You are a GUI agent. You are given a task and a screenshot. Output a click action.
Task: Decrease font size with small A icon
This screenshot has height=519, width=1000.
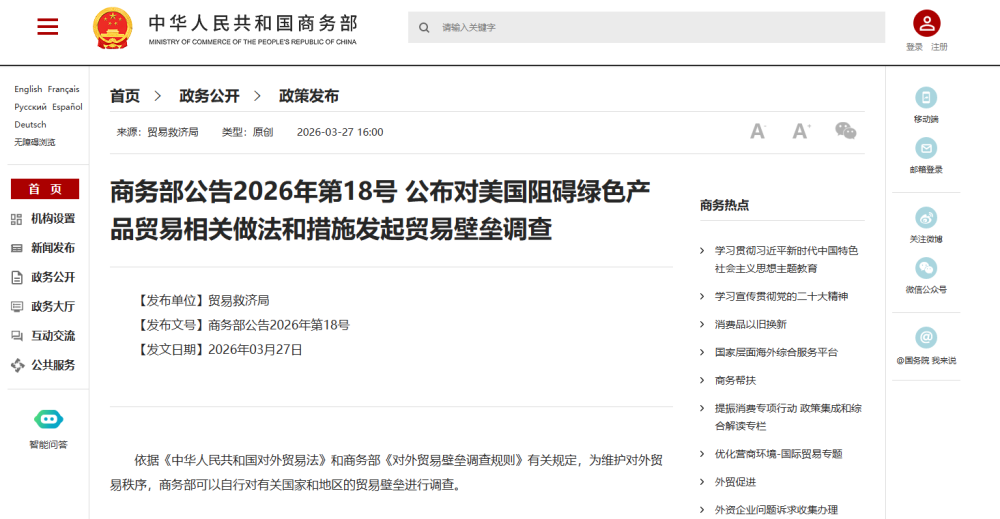click(x=757, y=131)
